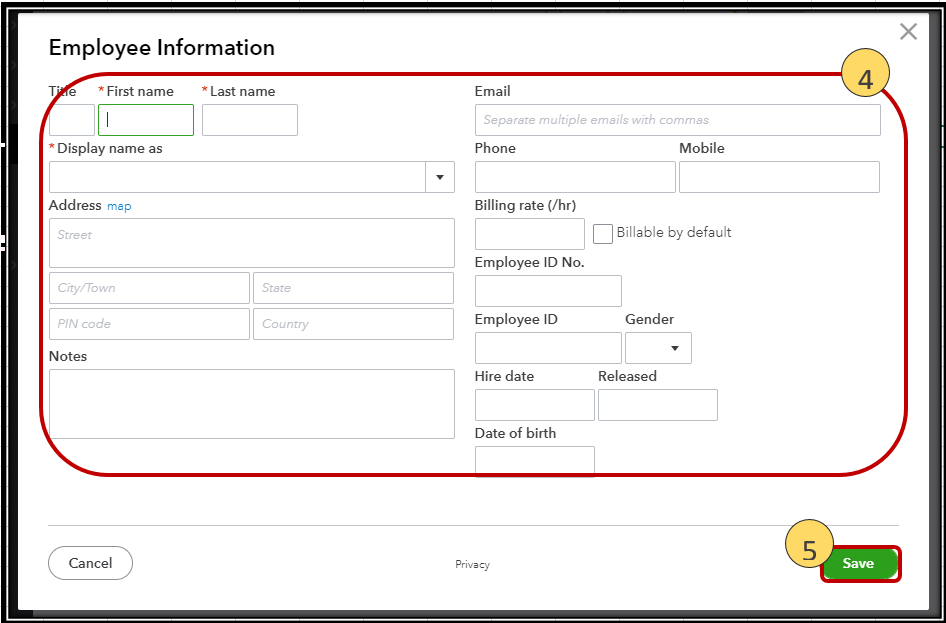Click the Email input field
The height and width of the screenshot is (623, 946).
pyautogui.click(x=677, y=120)
